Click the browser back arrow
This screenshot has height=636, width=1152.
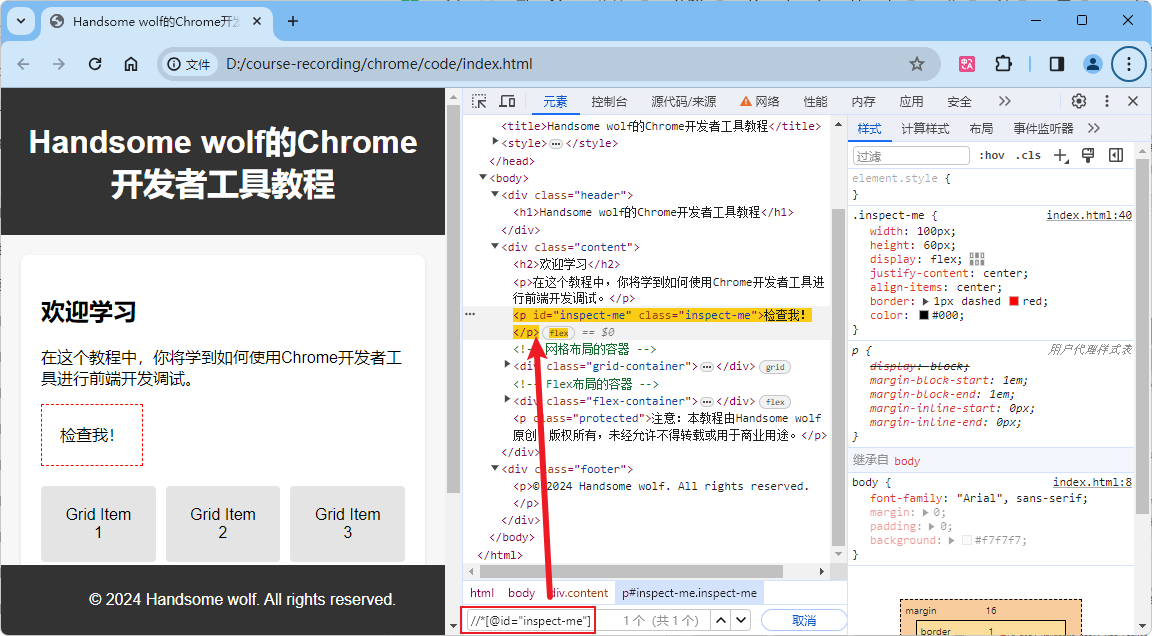coord(24,64)
